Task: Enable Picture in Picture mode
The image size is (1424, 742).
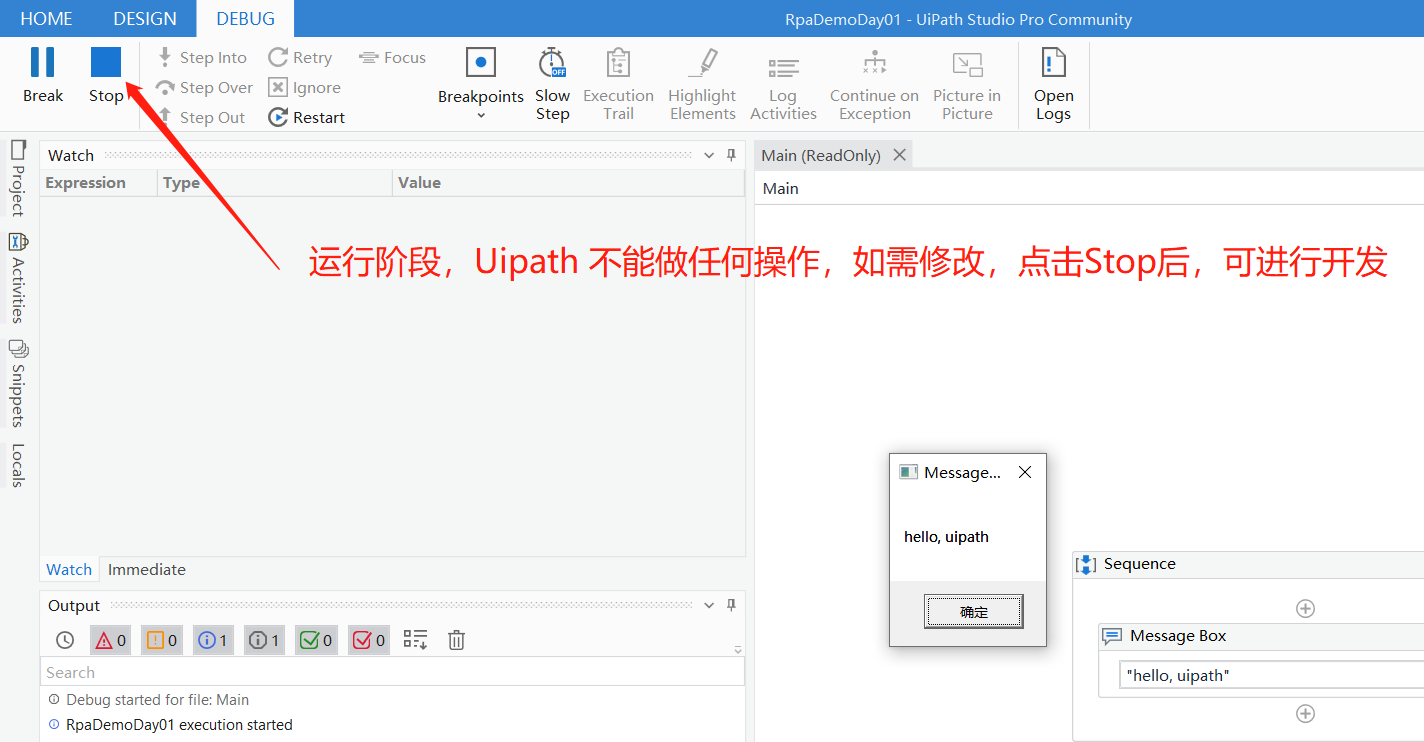Action: (x=967, y=85)
